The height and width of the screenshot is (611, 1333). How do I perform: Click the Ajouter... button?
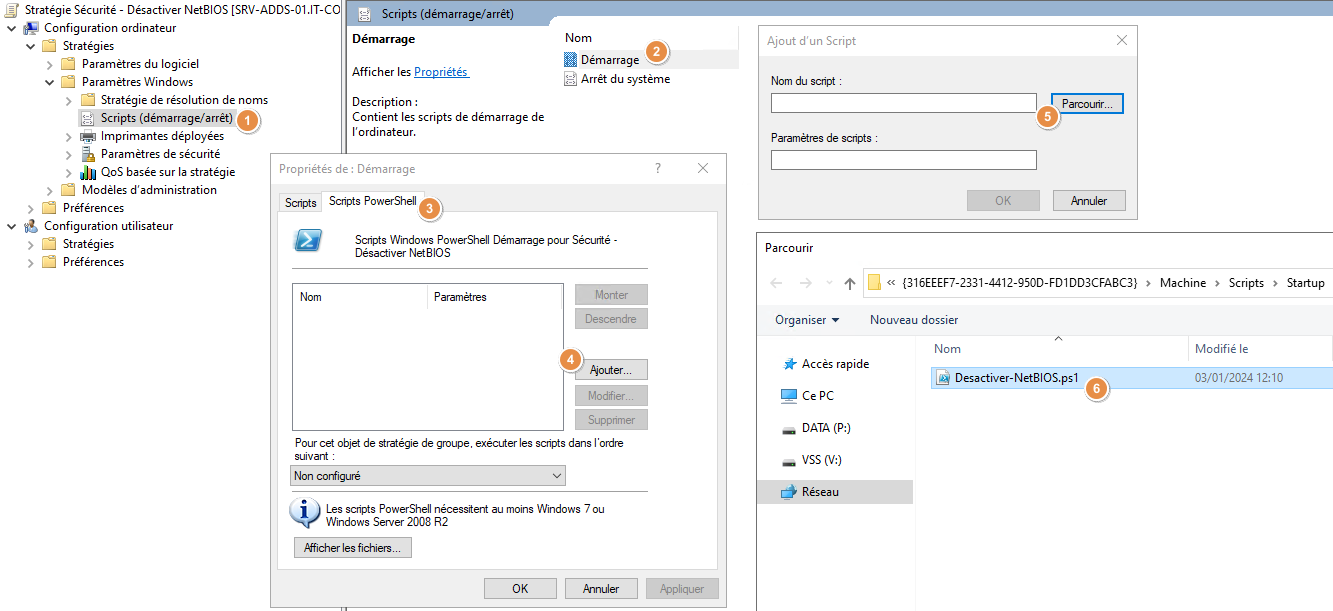coord(611,370)
